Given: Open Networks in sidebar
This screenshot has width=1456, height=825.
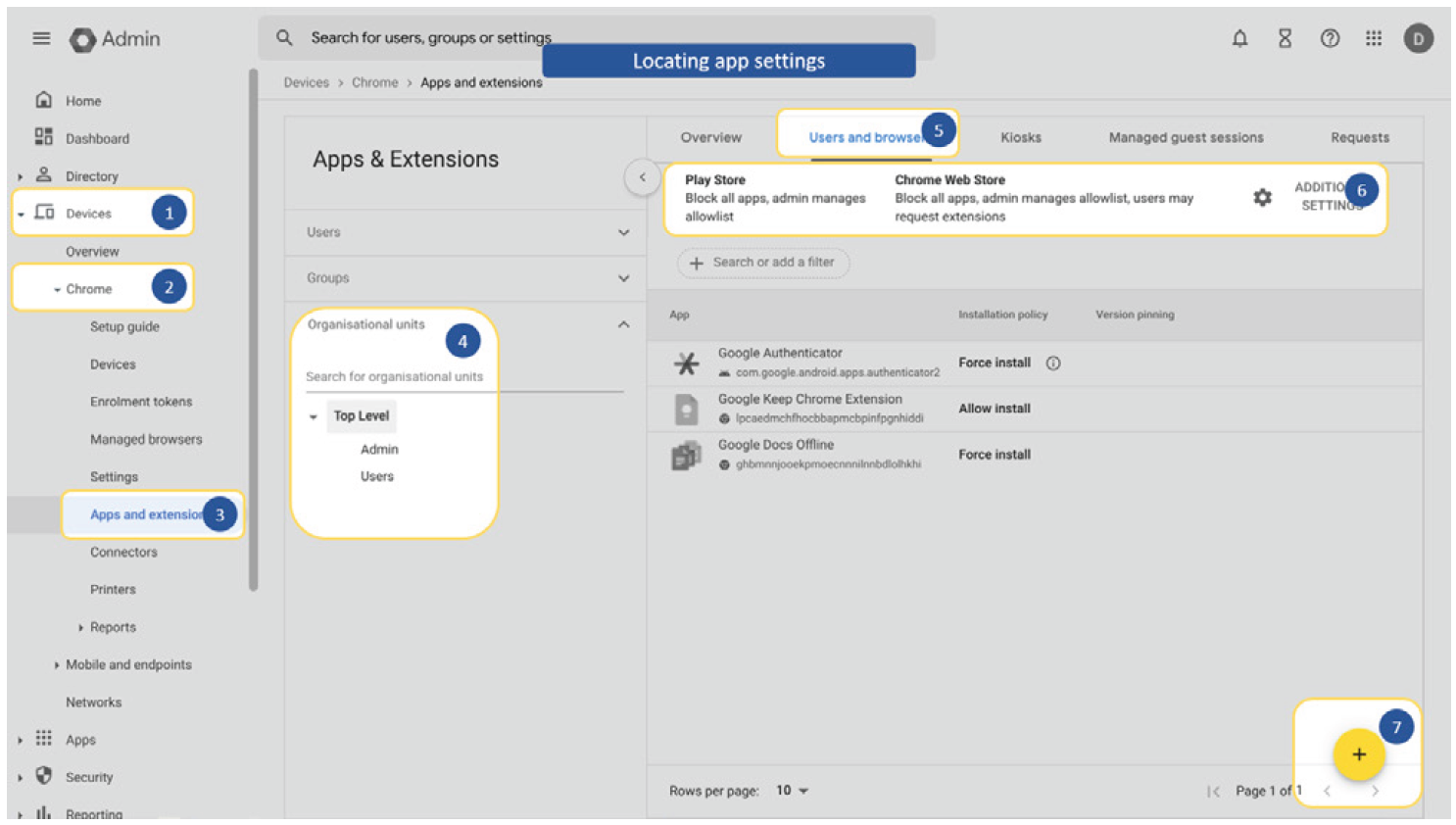Looking at the screenshot, I should click(x=94, y=702).
